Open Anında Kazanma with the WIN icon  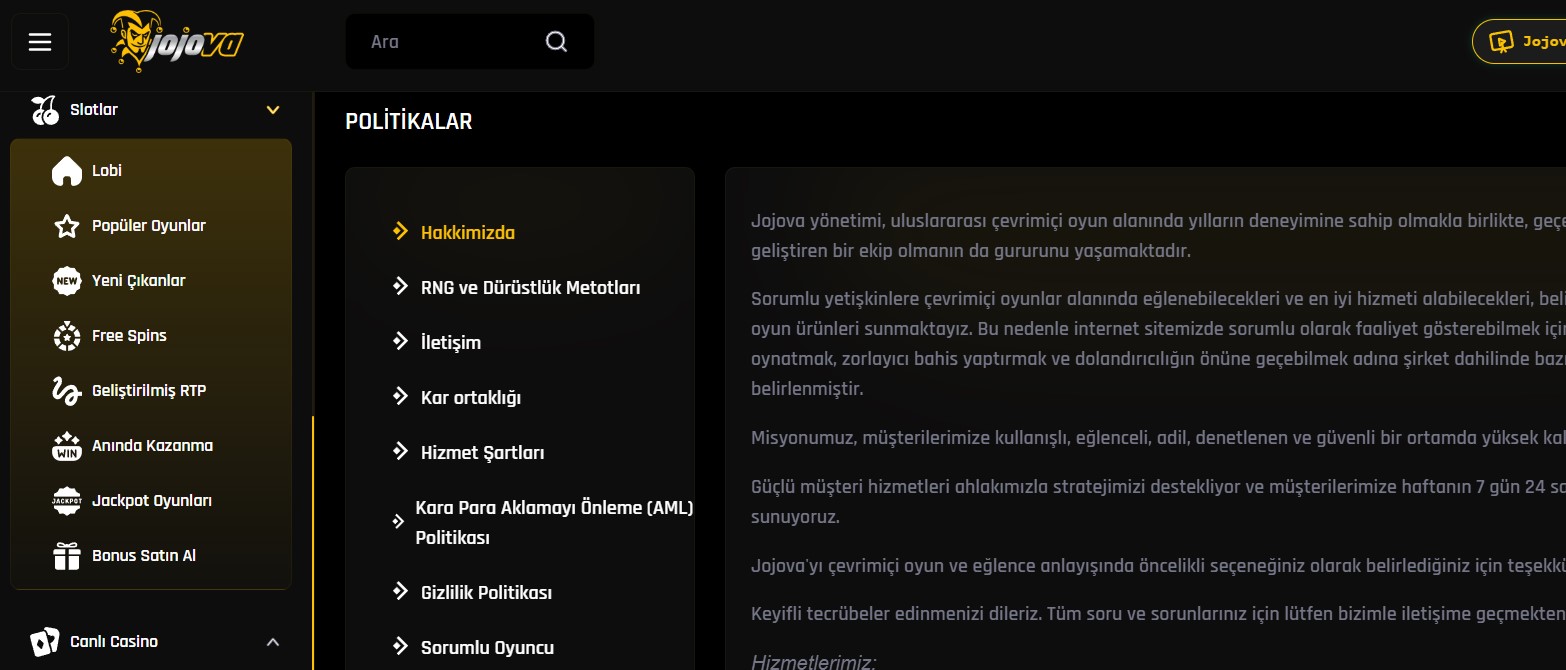(66, 445)
